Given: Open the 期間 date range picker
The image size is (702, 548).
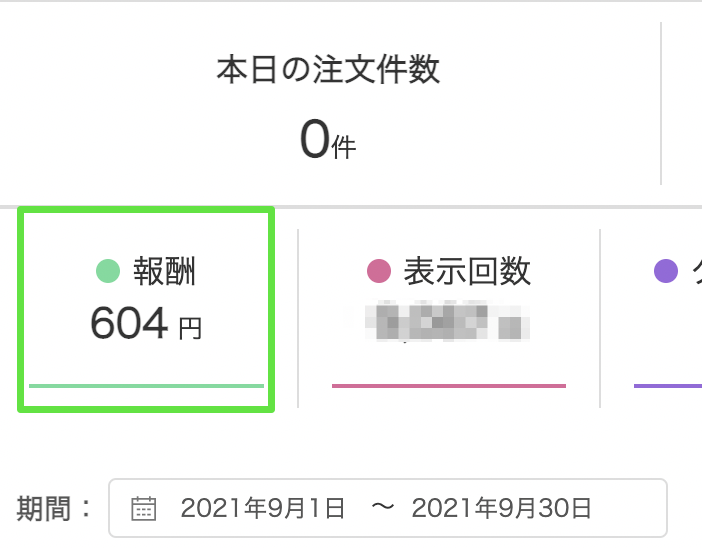Looking at the screenshot, I should pyautogui.click(x=388, y=508).
